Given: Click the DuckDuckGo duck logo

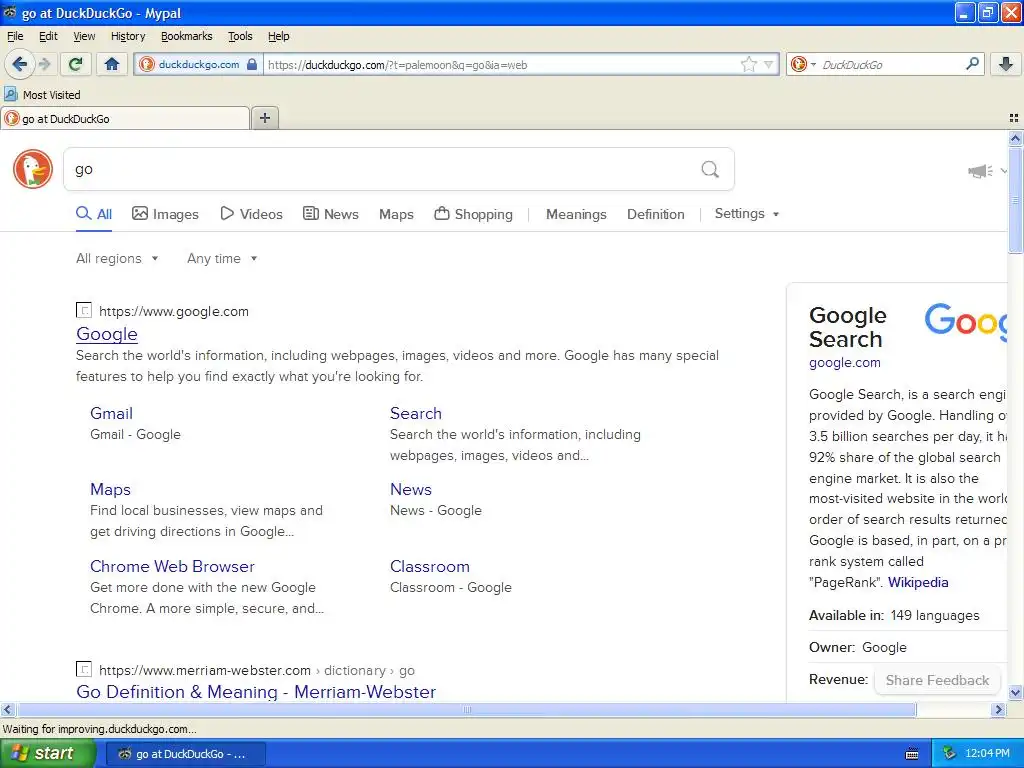Looking at the screenshot, I should pos(33,169).
